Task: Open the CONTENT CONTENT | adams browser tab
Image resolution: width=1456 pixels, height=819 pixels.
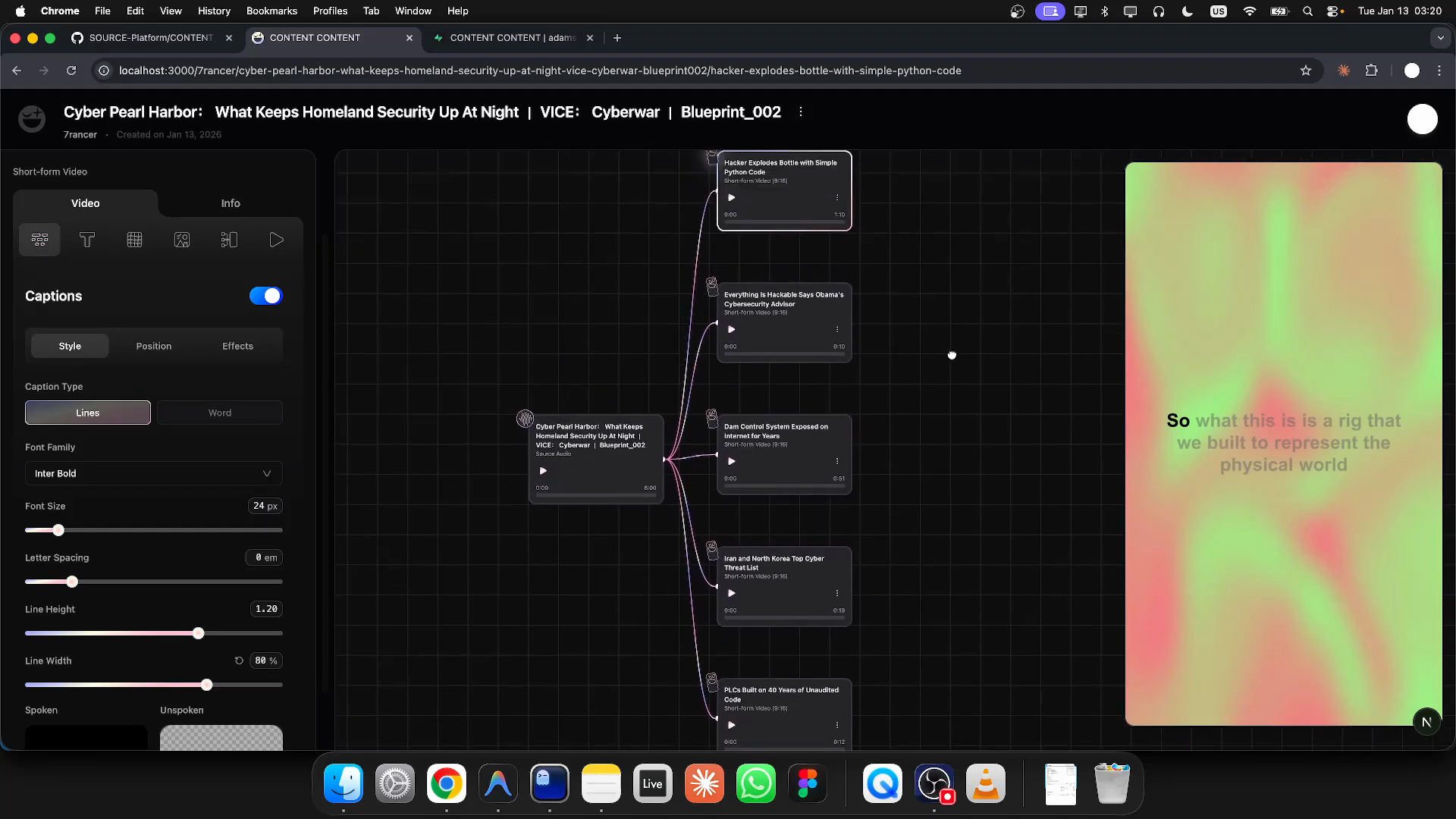Action: click(512, 38)
